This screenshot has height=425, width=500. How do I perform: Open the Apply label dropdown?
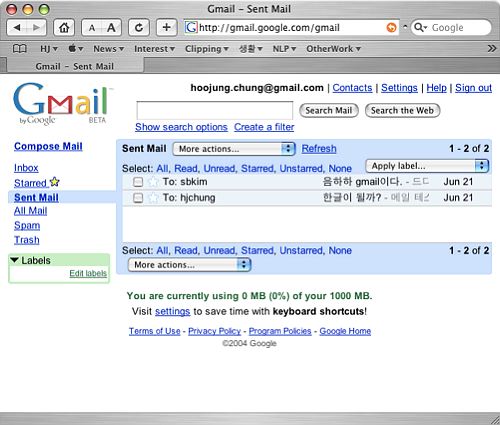click(427, 166)
